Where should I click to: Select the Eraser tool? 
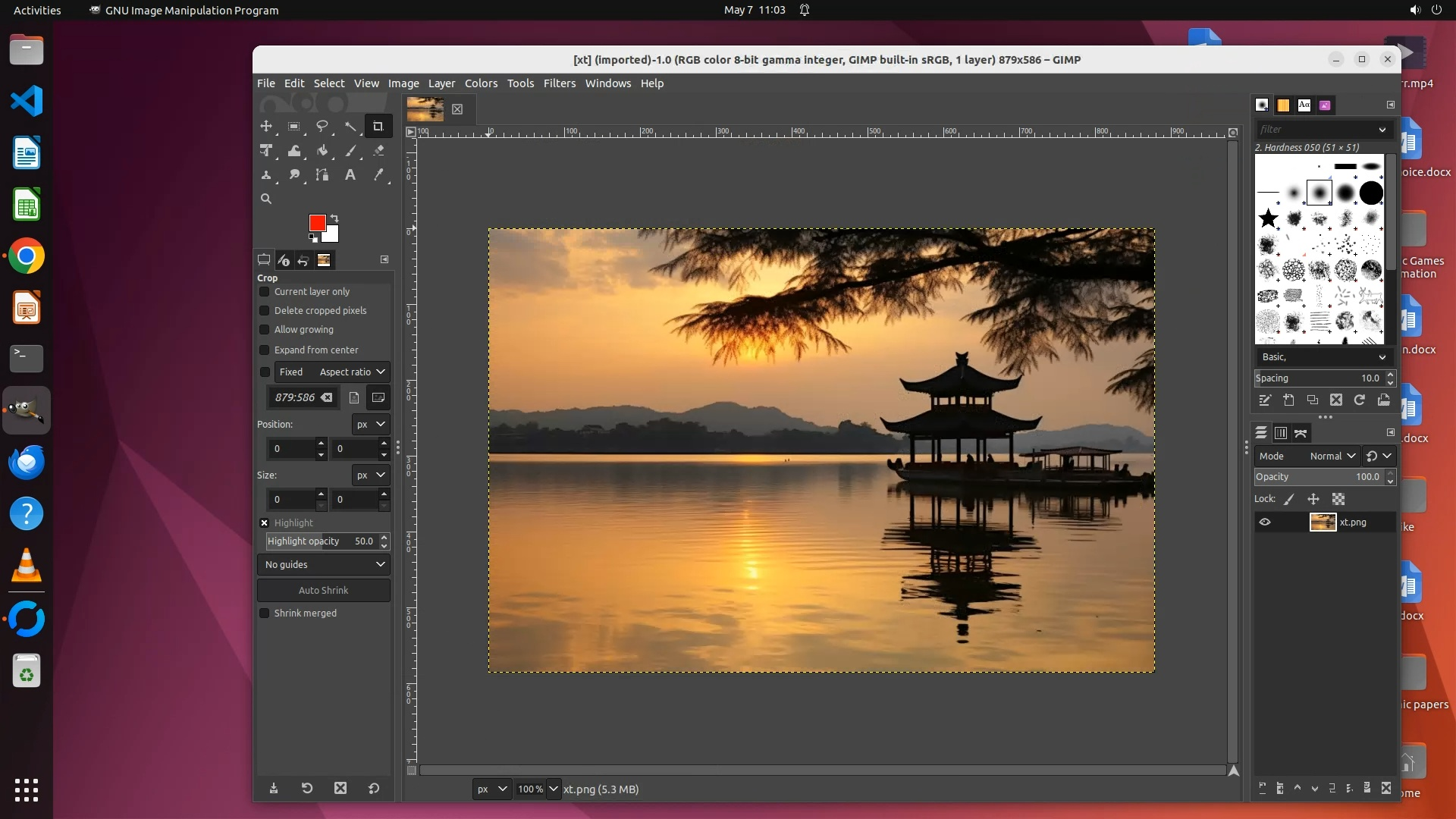click(378, 151)
